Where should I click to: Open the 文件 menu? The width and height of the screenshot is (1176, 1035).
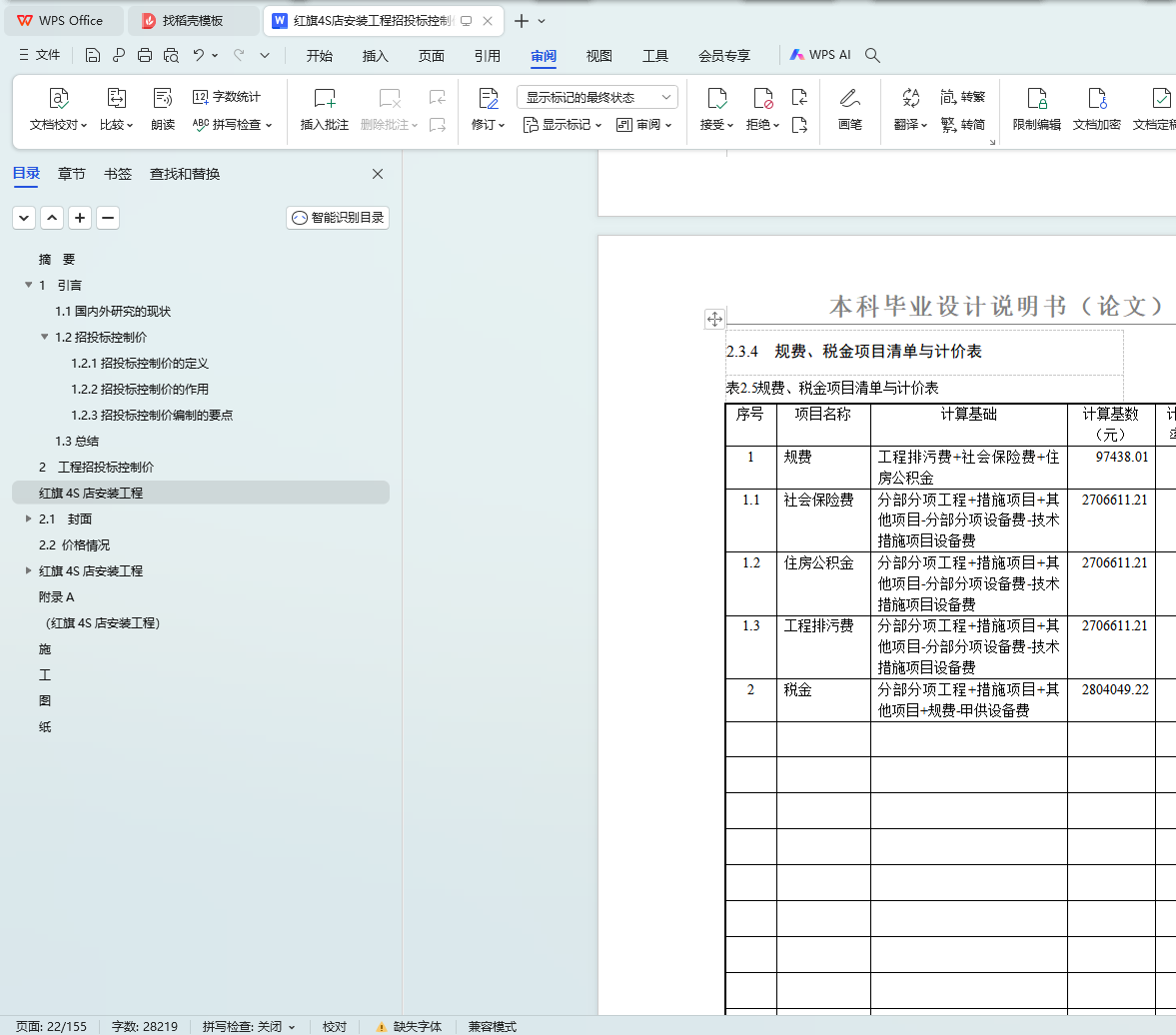(x=40, y=55)
